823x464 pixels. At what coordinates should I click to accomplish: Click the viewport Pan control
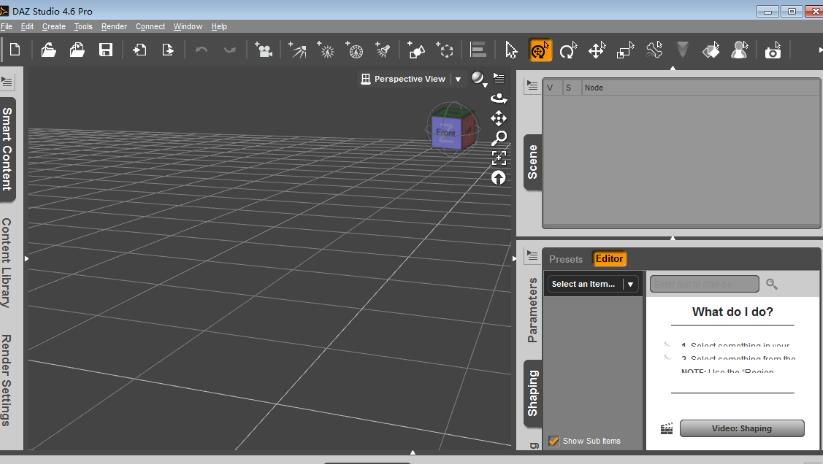(499, 118)
